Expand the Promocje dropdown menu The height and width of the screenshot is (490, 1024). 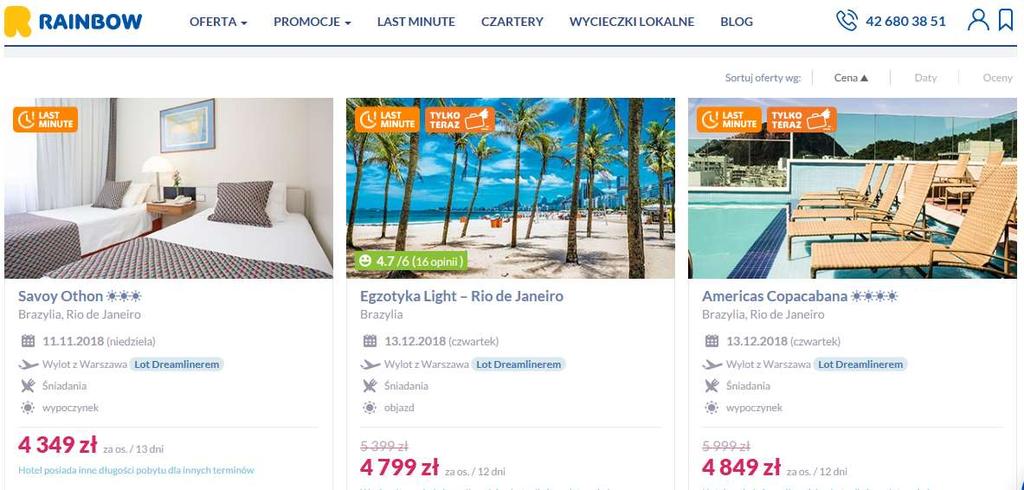click(312, 22)
